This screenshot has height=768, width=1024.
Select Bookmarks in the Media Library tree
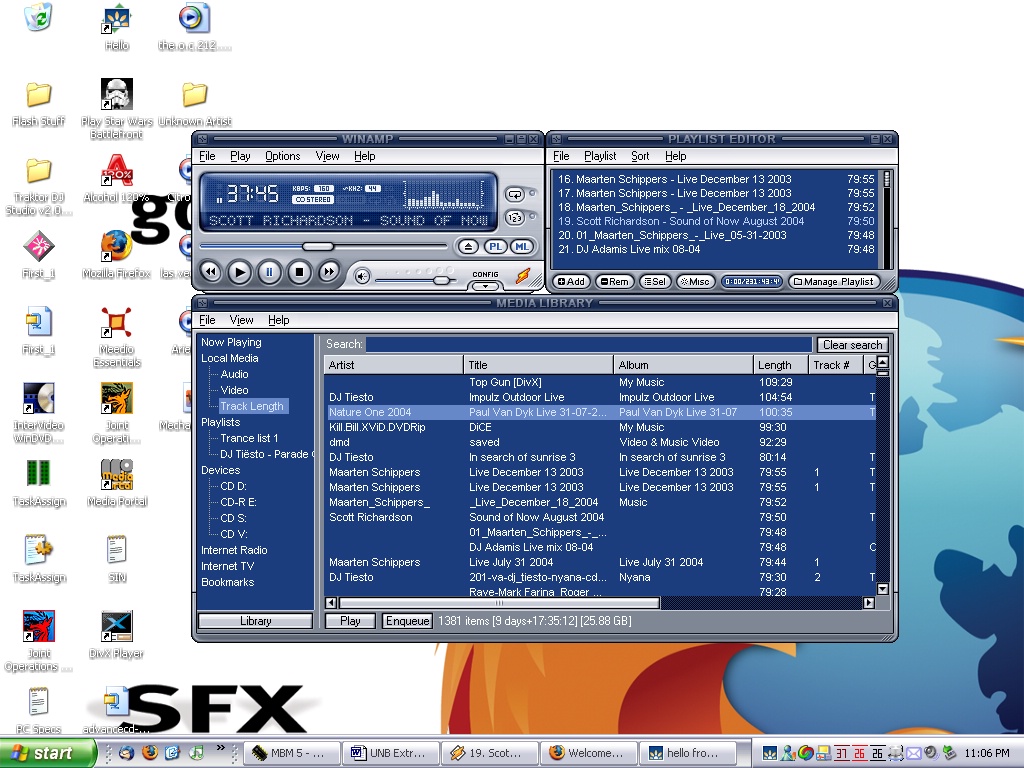point(227,583)
